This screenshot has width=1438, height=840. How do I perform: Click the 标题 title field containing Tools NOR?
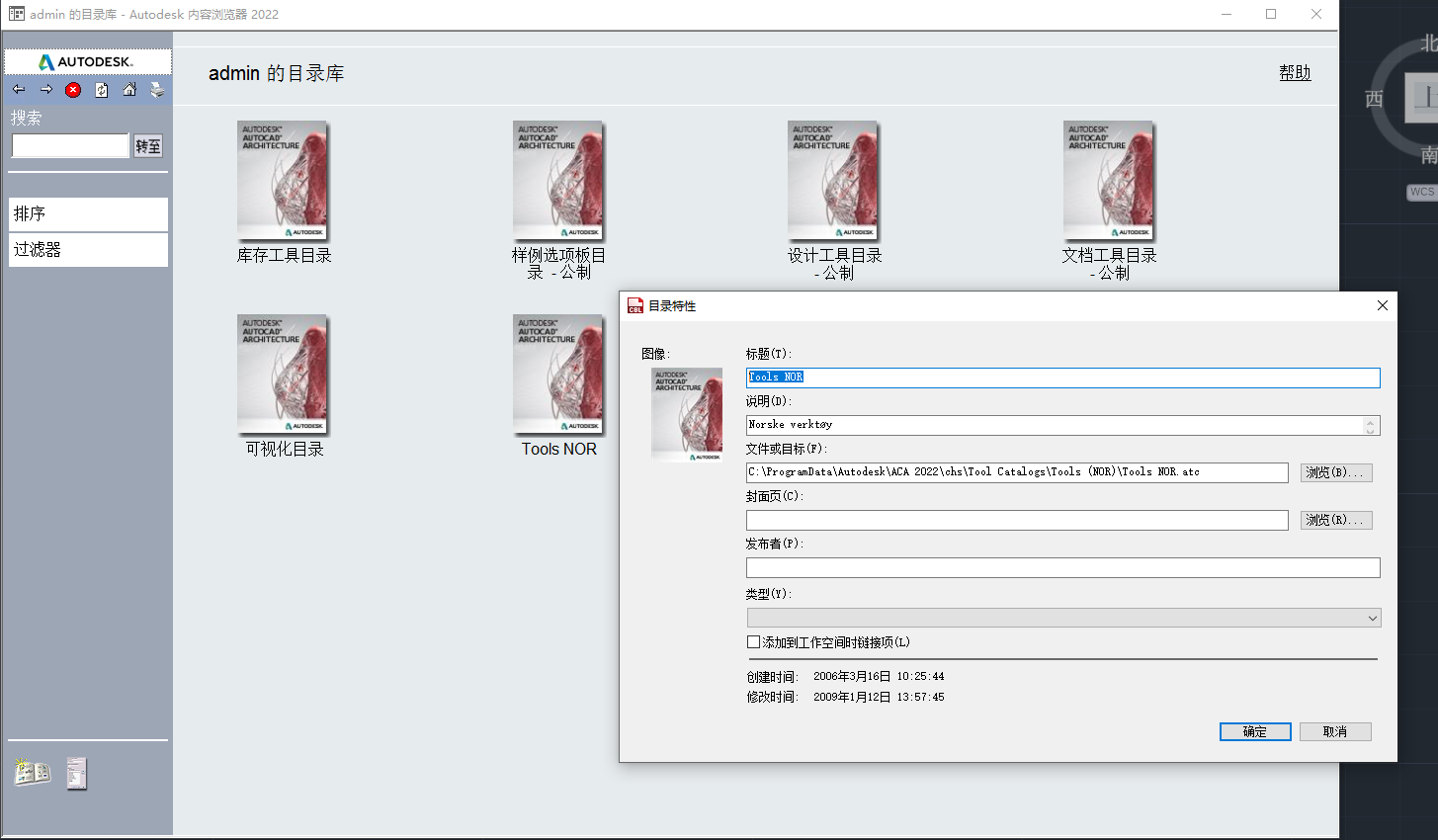pos(1062,378)
